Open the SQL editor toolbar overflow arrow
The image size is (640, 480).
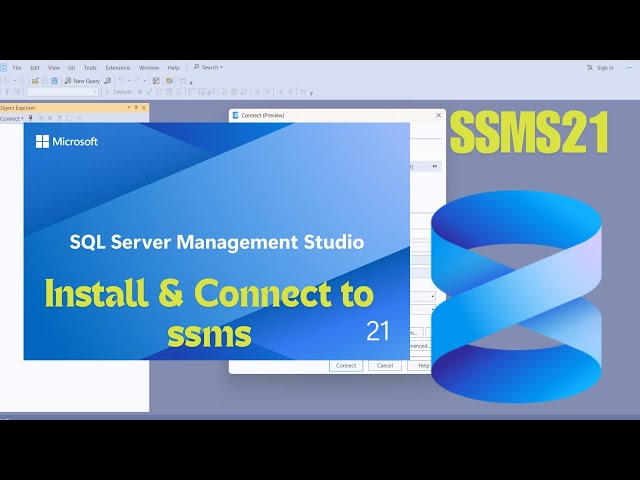pyautogui.click(x=311, y=93)
